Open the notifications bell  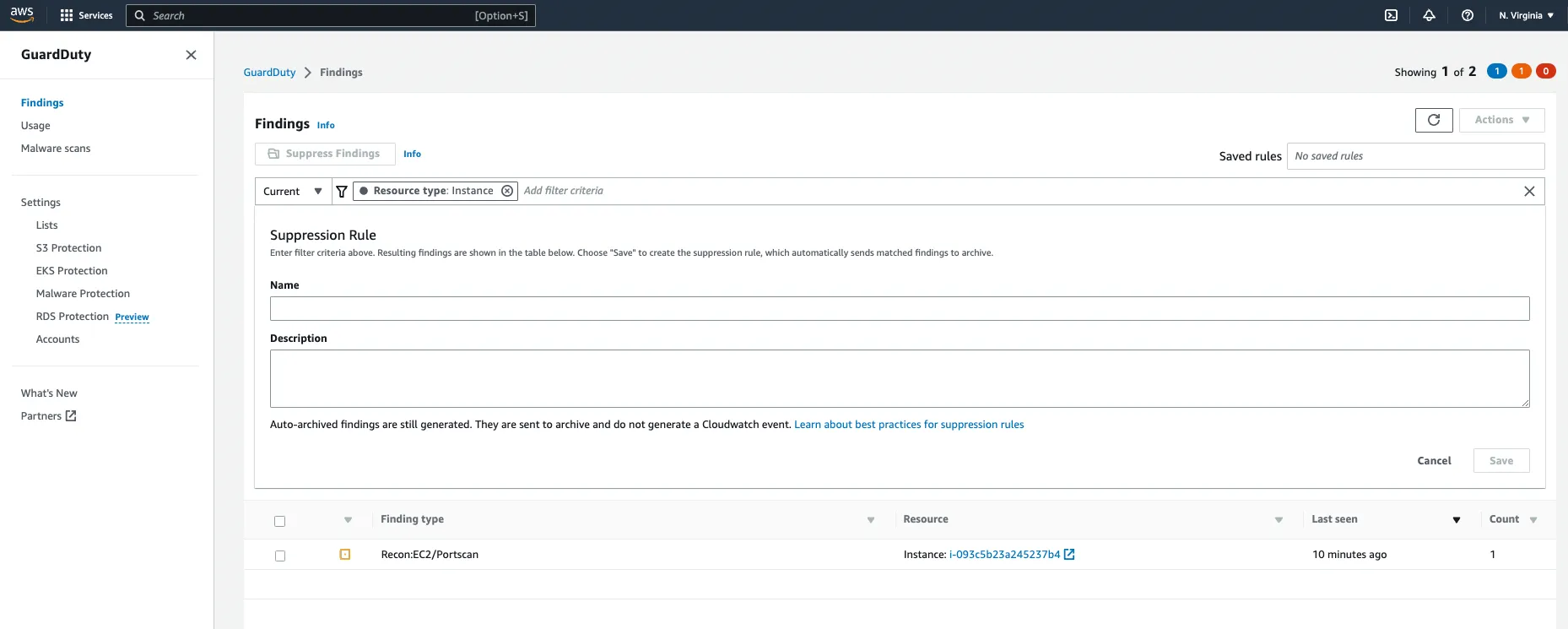click(x=1429, y=15)
